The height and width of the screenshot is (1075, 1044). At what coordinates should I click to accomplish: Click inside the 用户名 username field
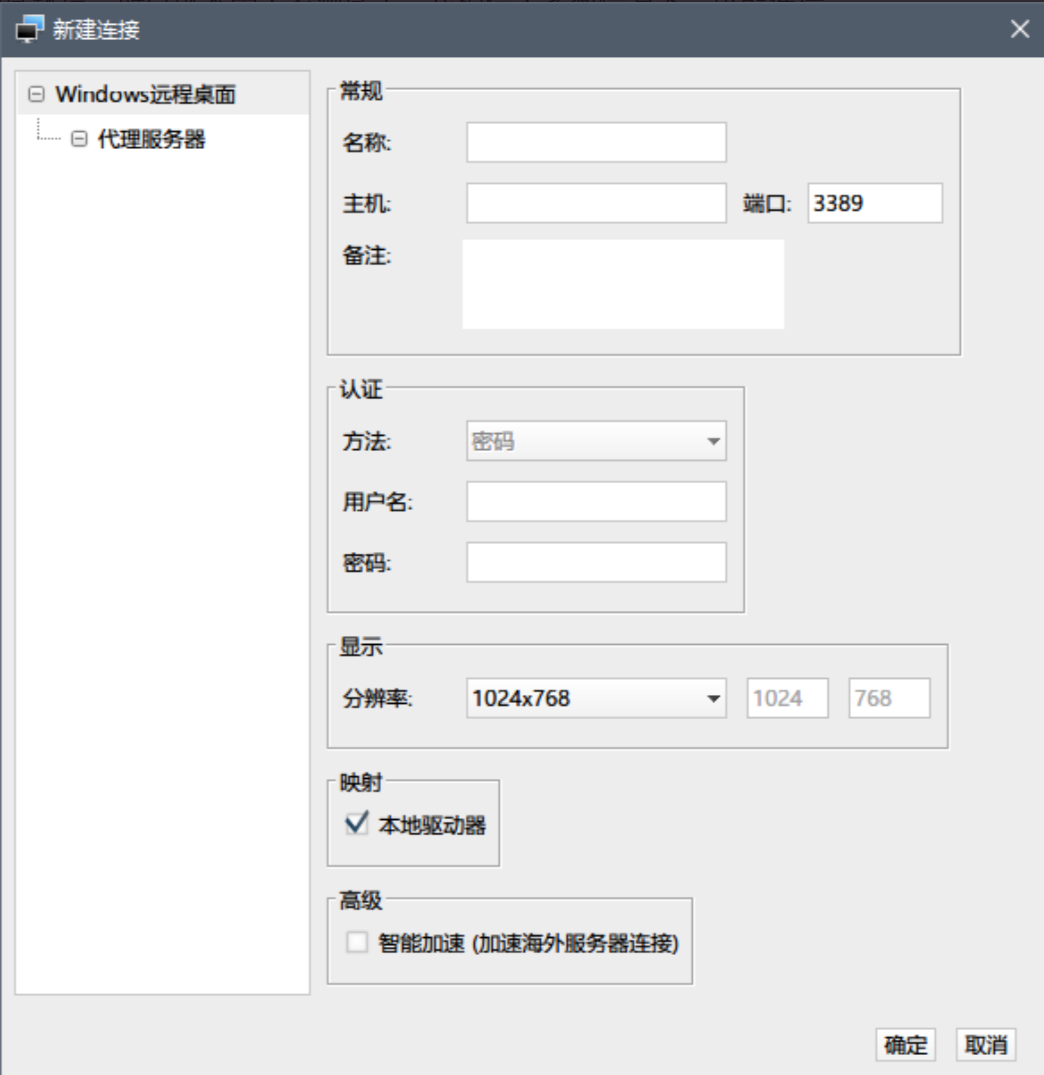594,501
